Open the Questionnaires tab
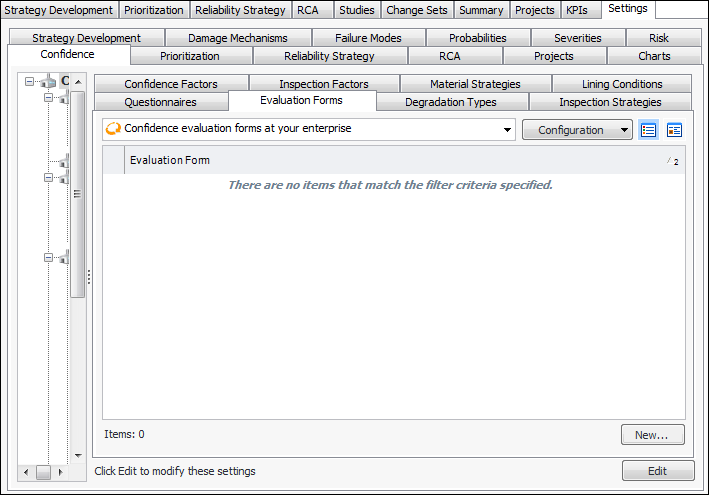The image size is (709, 495). [x=161, y=102]
